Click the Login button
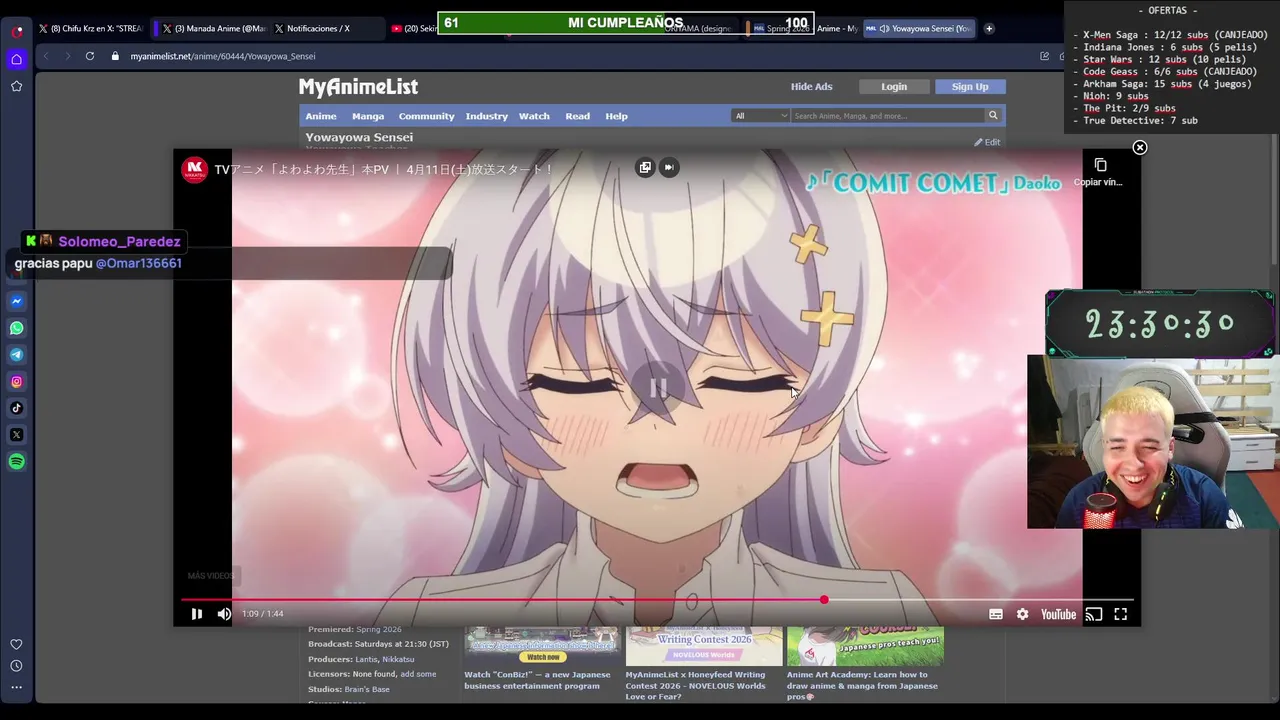 click(894, 87)
